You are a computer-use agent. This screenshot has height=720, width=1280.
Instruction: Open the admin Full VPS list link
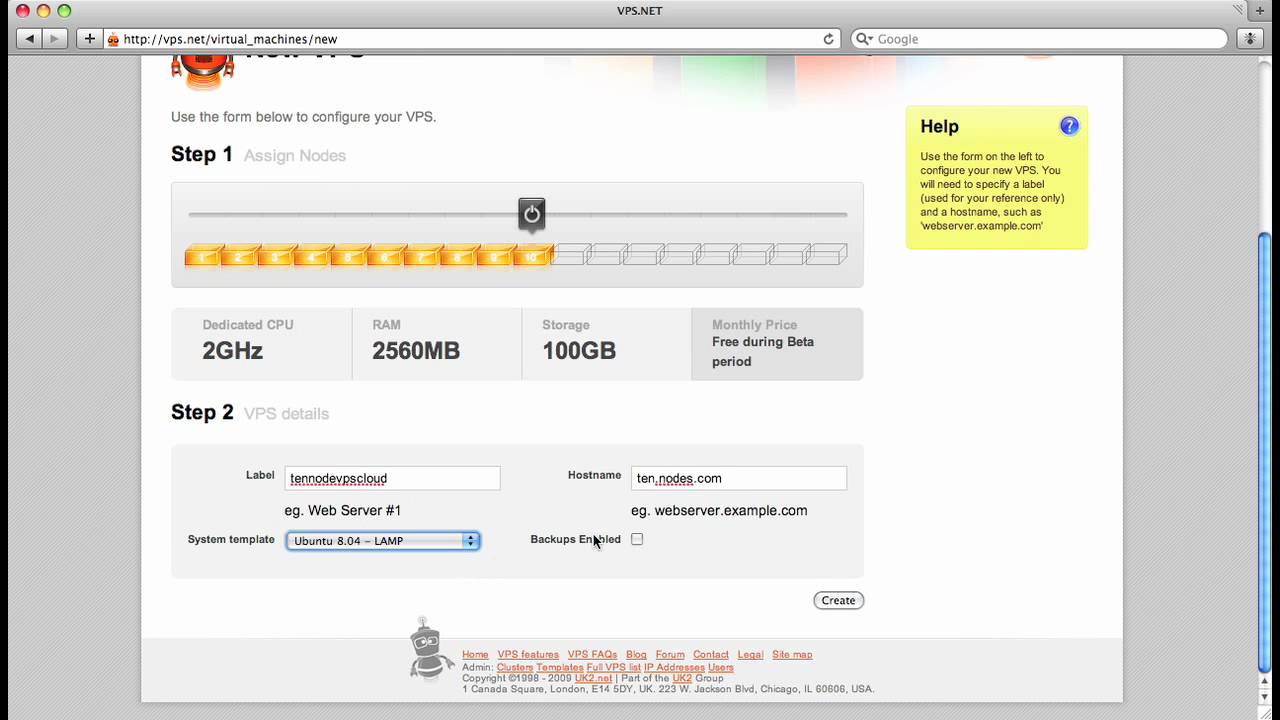614,667
